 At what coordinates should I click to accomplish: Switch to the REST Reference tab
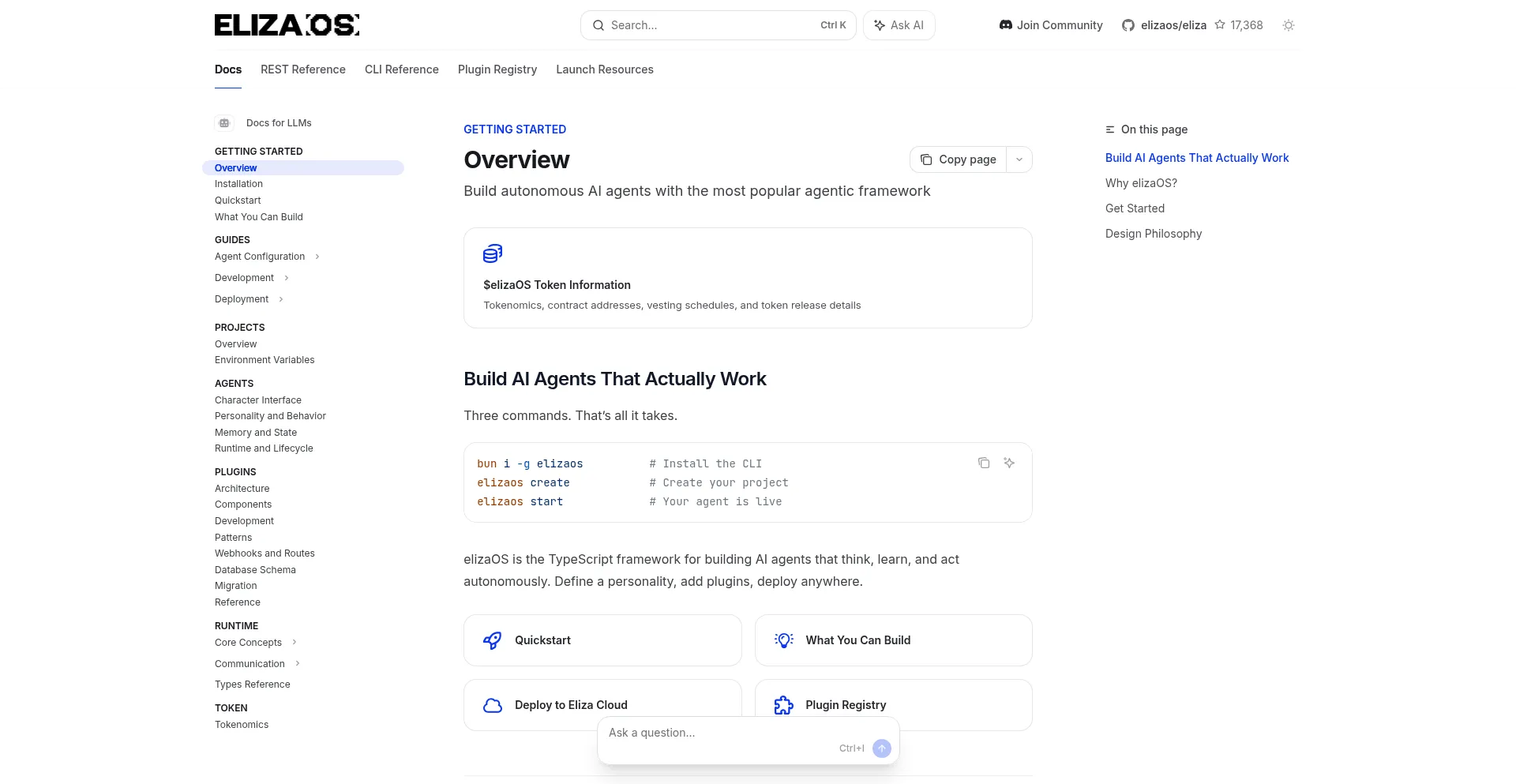302,69
